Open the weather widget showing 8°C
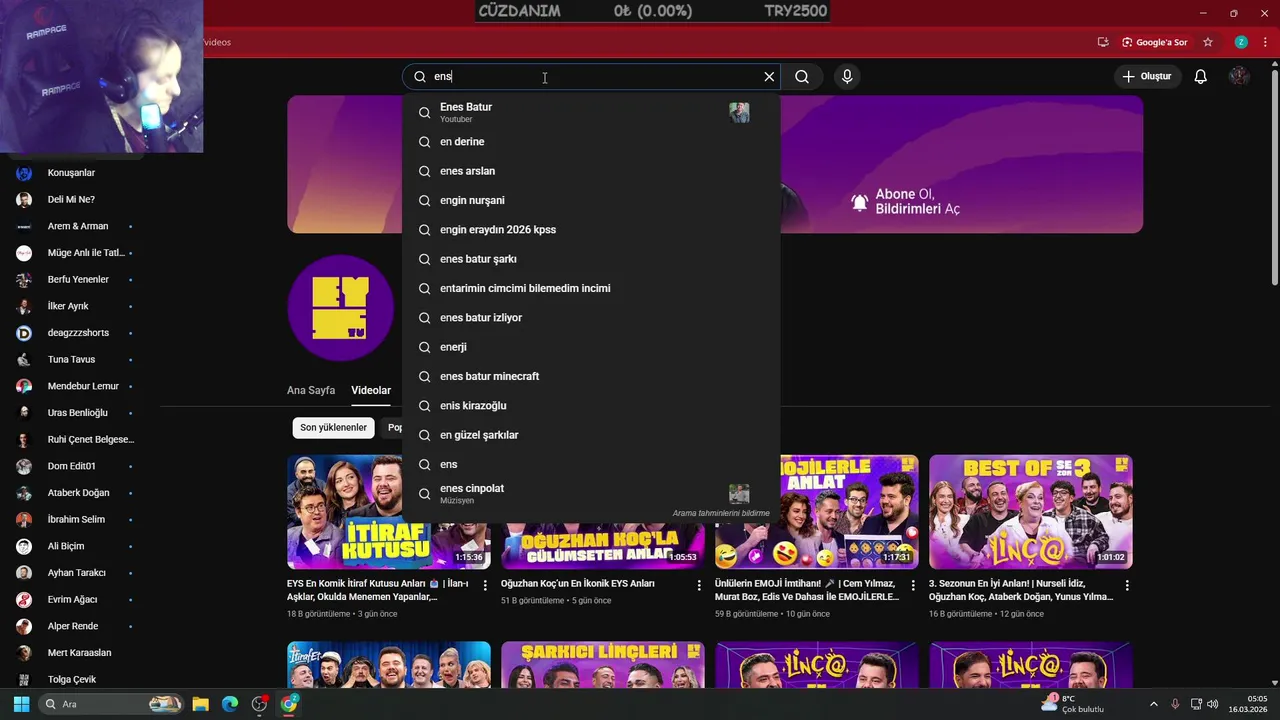Screen dimensions: 1280x720 click(x=1073, y=704)
